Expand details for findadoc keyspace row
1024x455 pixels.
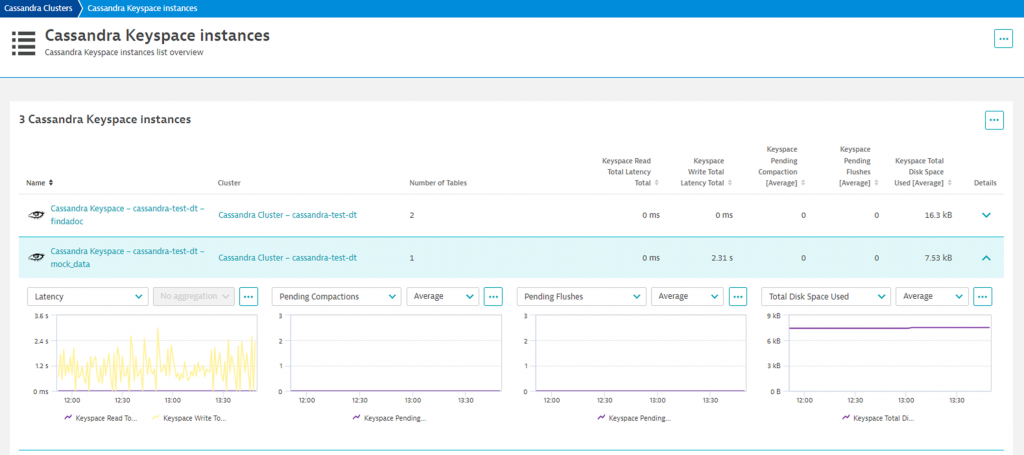[986, 215]
